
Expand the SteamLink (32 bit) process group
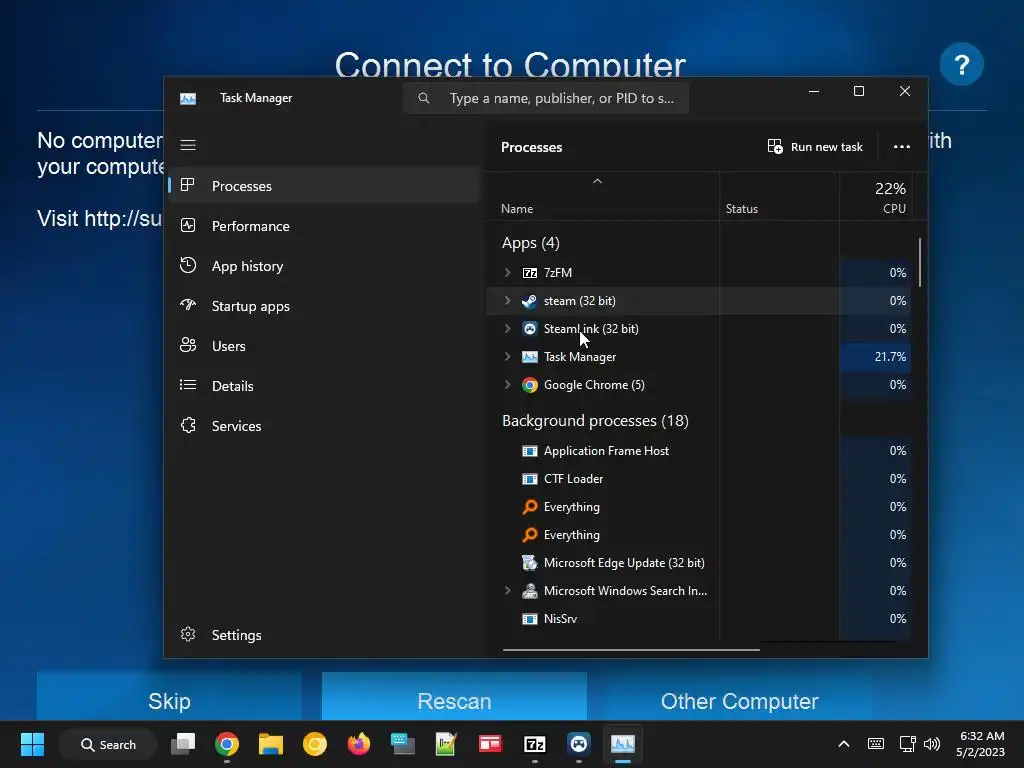click(x=507, y=328)
